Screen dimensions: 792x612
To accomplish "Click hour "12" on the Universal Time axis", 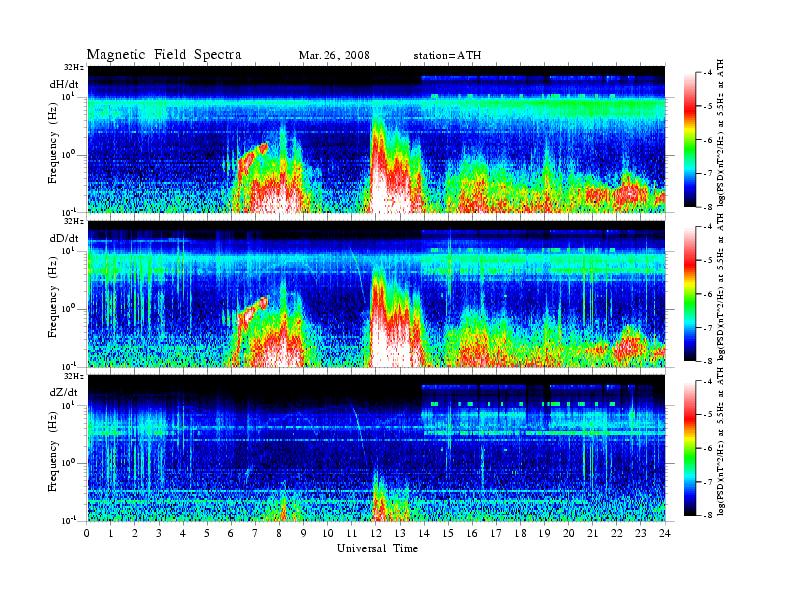I will coord(376,533).
